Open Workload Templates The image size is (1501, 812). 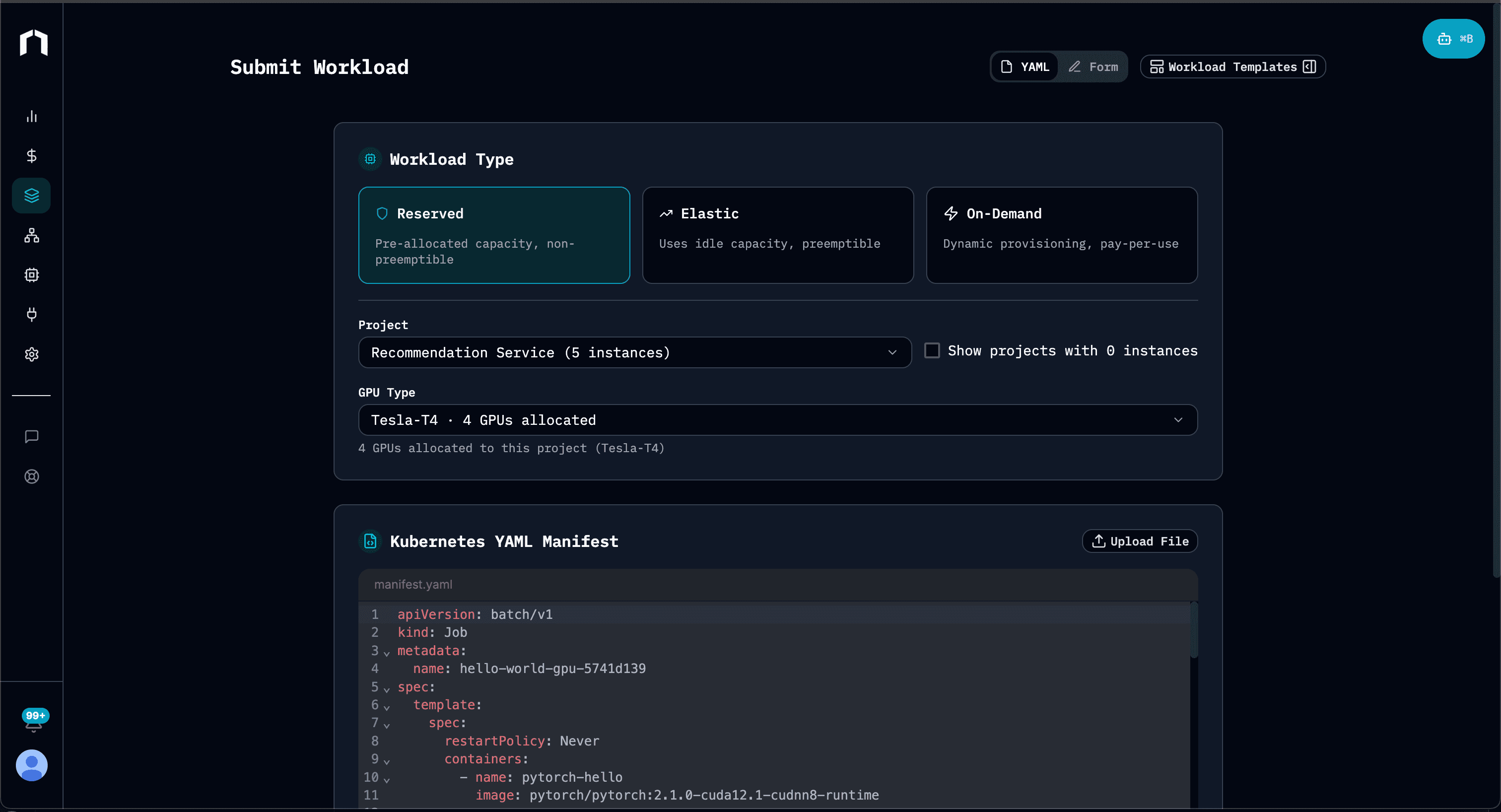tap(1232, 67)
